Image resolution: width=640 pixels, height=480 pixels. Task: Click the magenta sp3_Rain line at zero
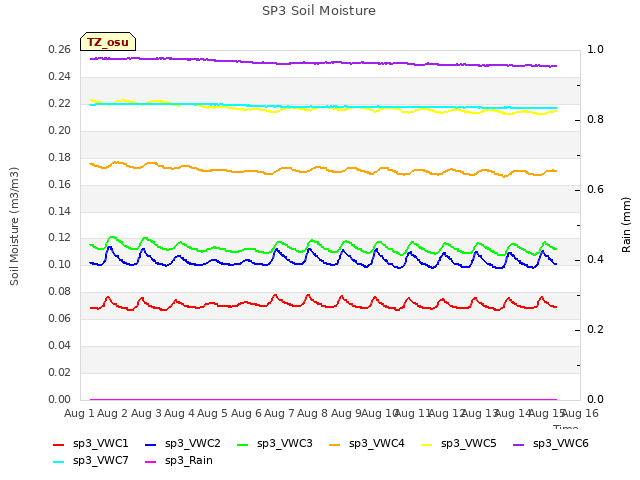(x=322, y=399)
